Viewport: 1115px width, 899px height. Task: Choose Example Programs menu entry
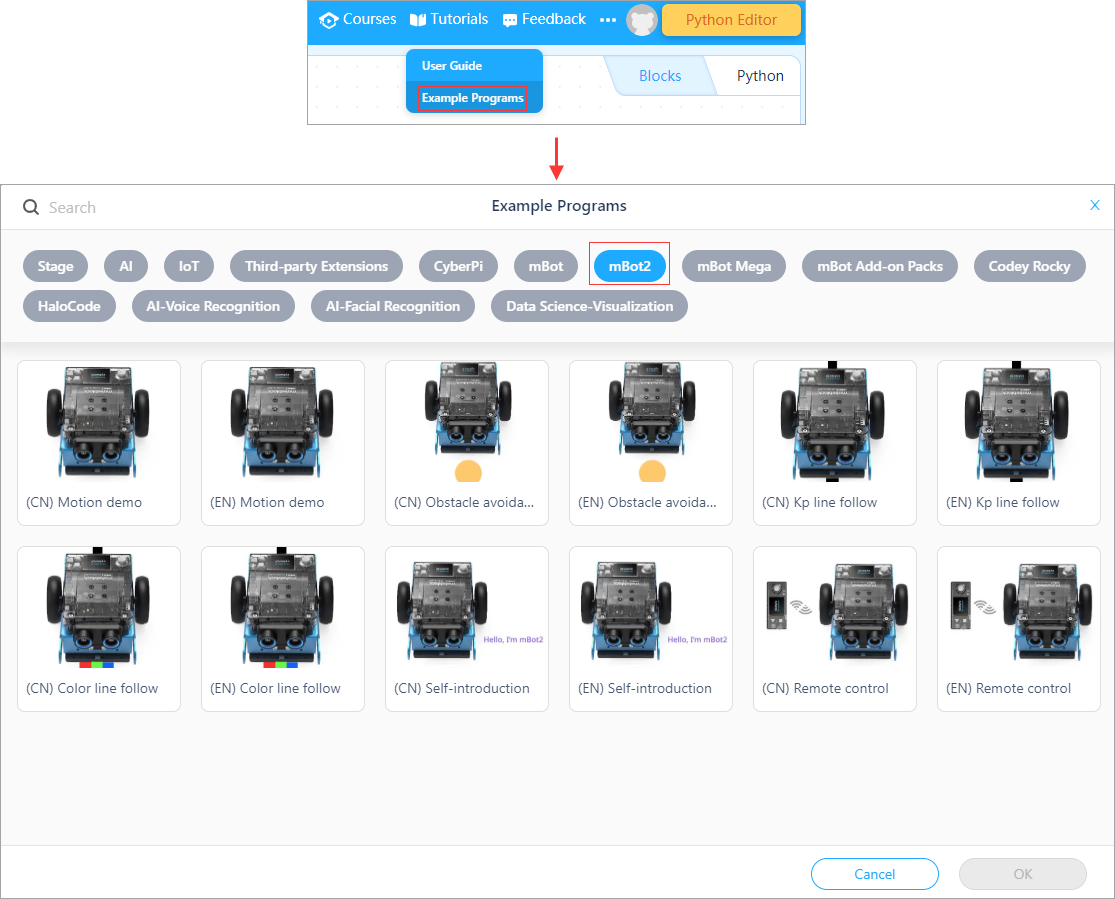[x=472, y=97]
